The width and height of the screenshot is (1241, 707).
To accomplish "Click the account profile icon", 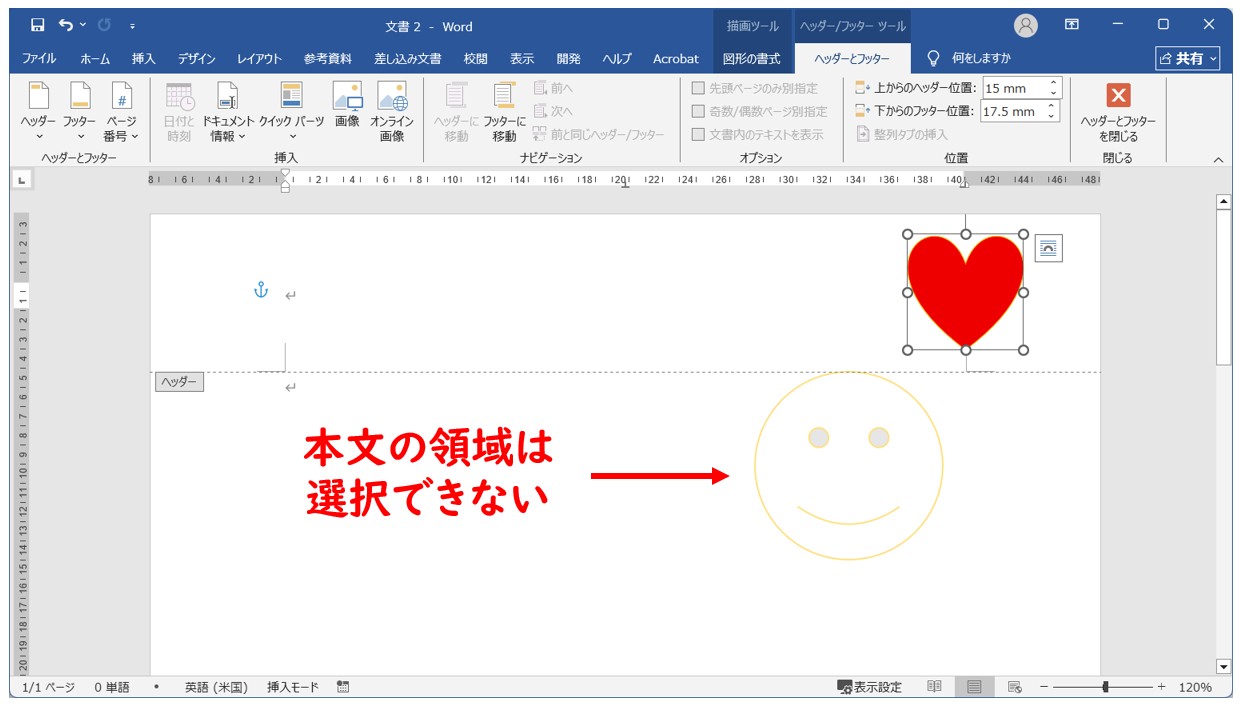I will [x=1025, y=26].
